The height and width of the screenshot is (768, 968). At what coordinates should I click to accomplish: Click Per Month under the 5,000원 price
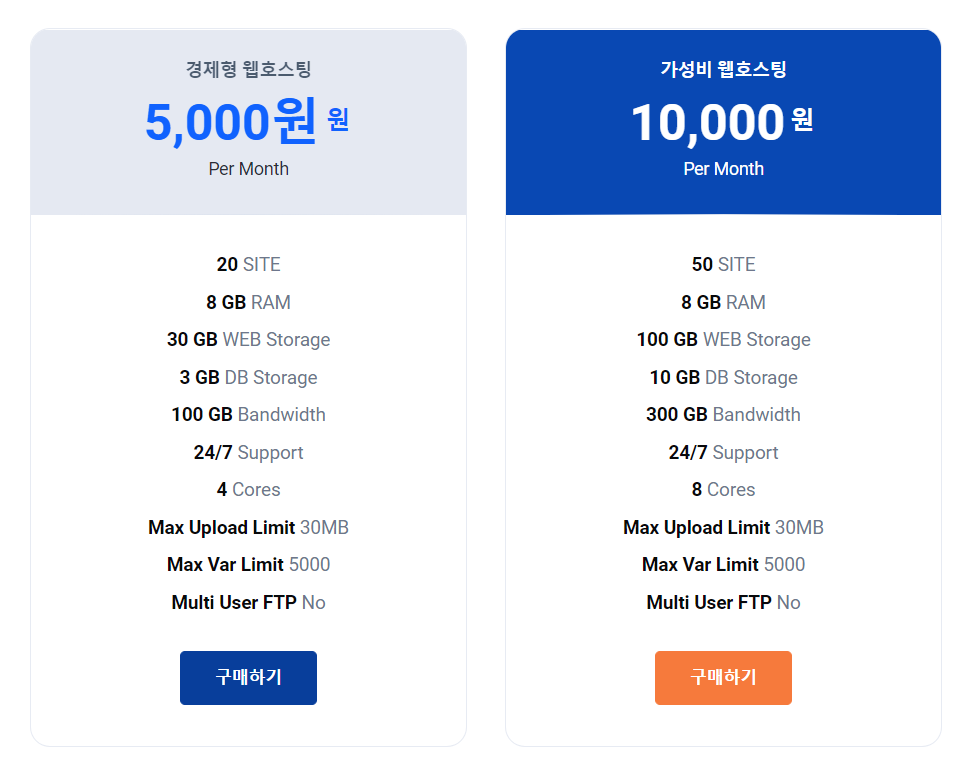pyautogui.click(x=248, y=169)
